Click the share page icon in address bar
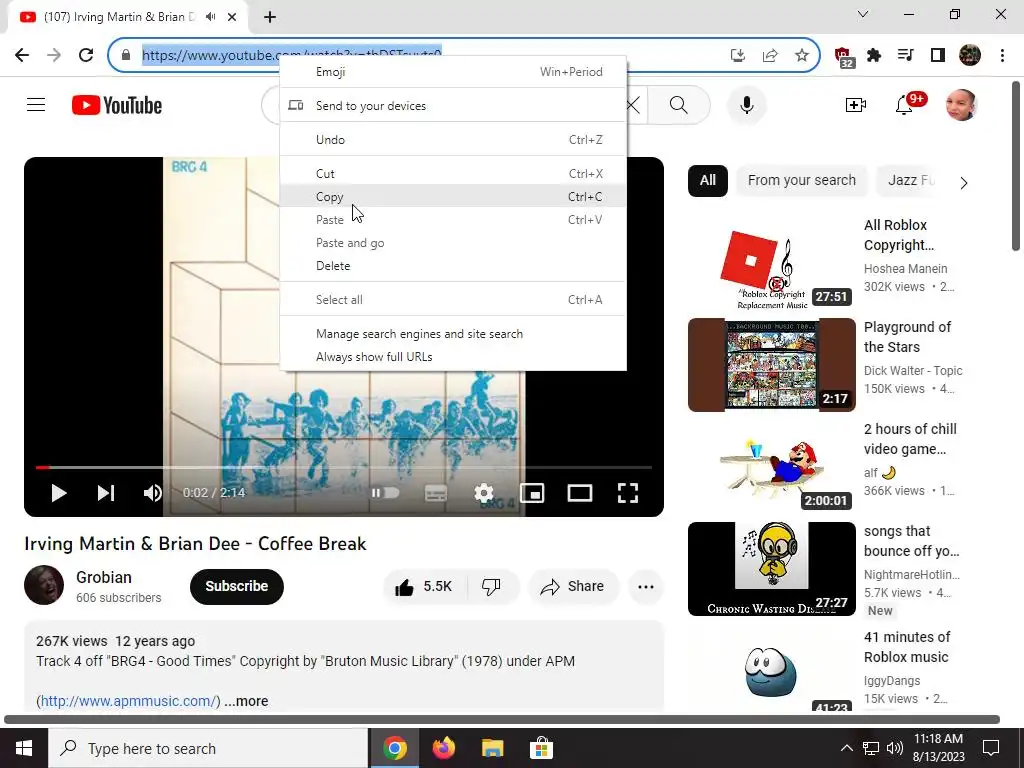Viewport: 1024px width, 768px height. coord(770,55)
